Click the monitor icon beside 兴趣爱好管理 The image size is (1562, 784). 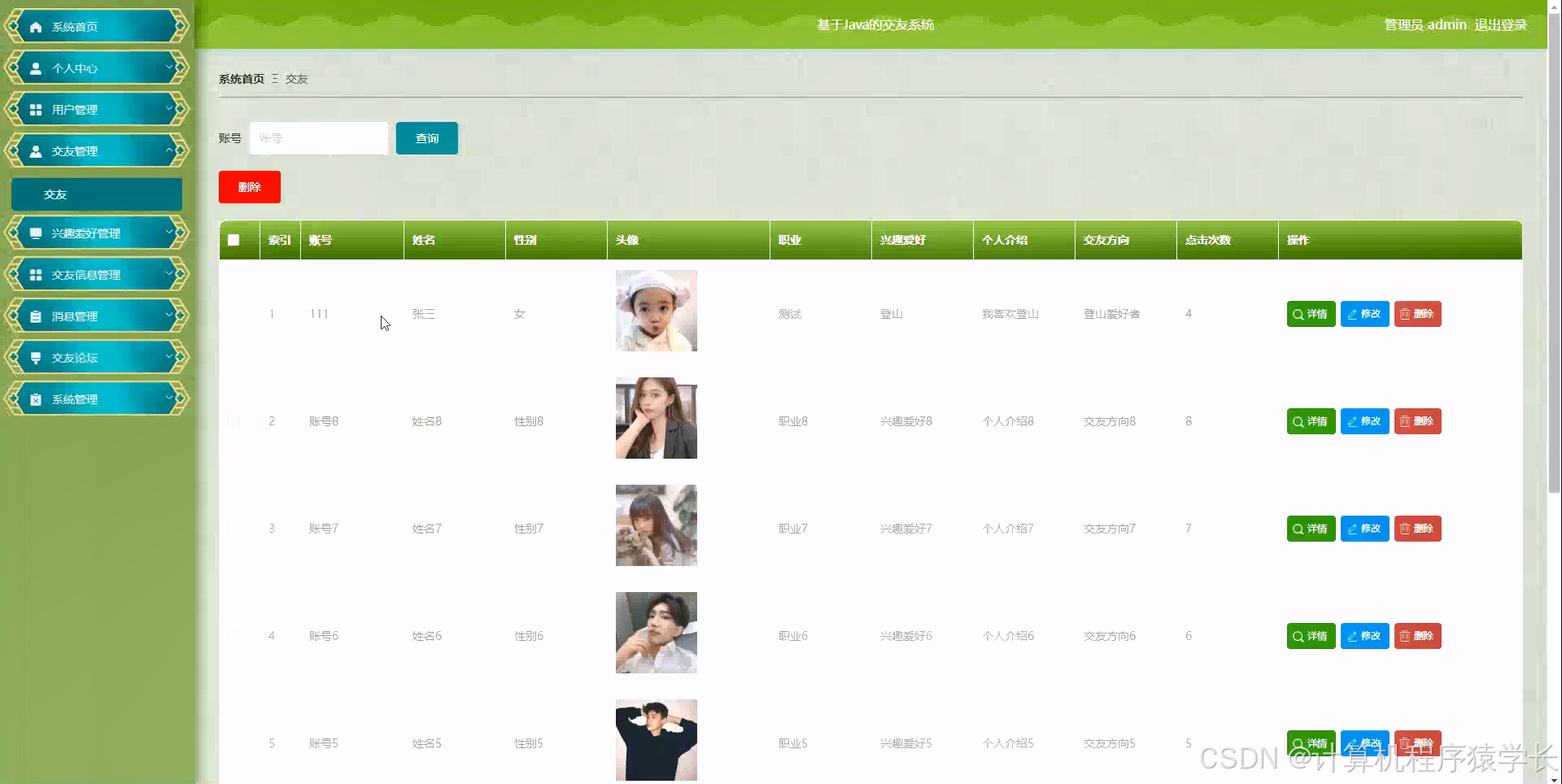click(36, 233)
